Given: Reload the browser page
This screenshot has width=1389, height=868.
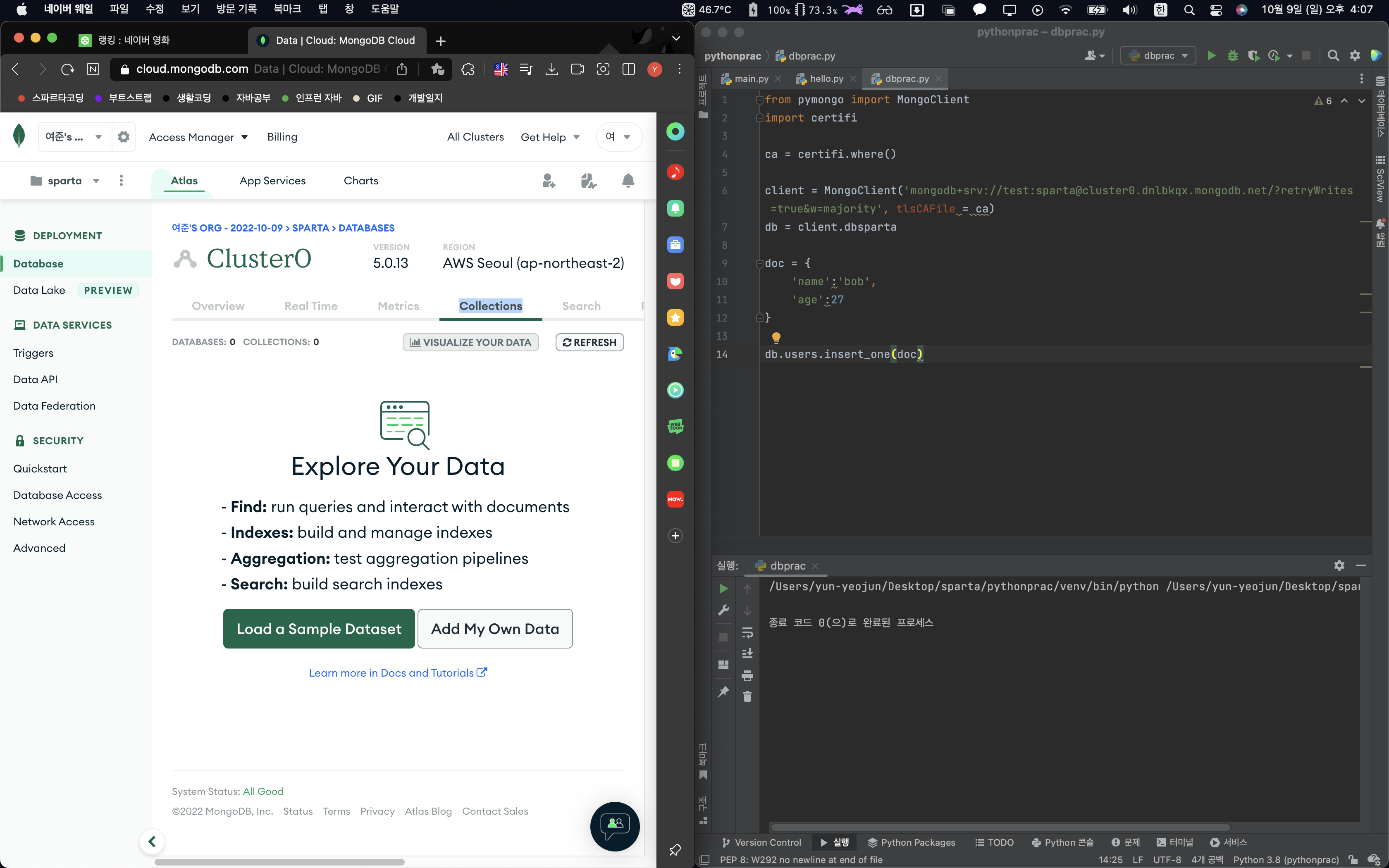Looking at the screenshot, I should (x=68, y=69).
